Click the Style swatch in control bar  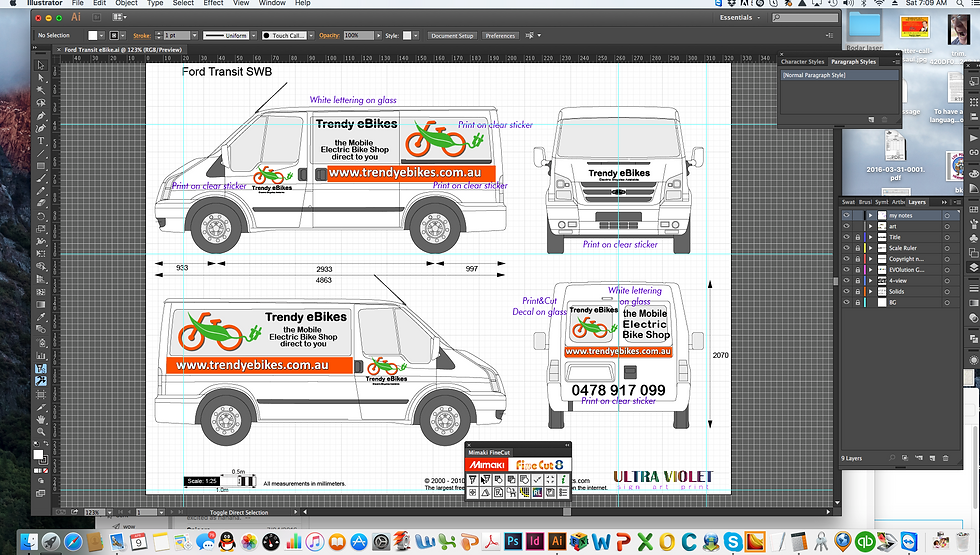tap(407, 36)
